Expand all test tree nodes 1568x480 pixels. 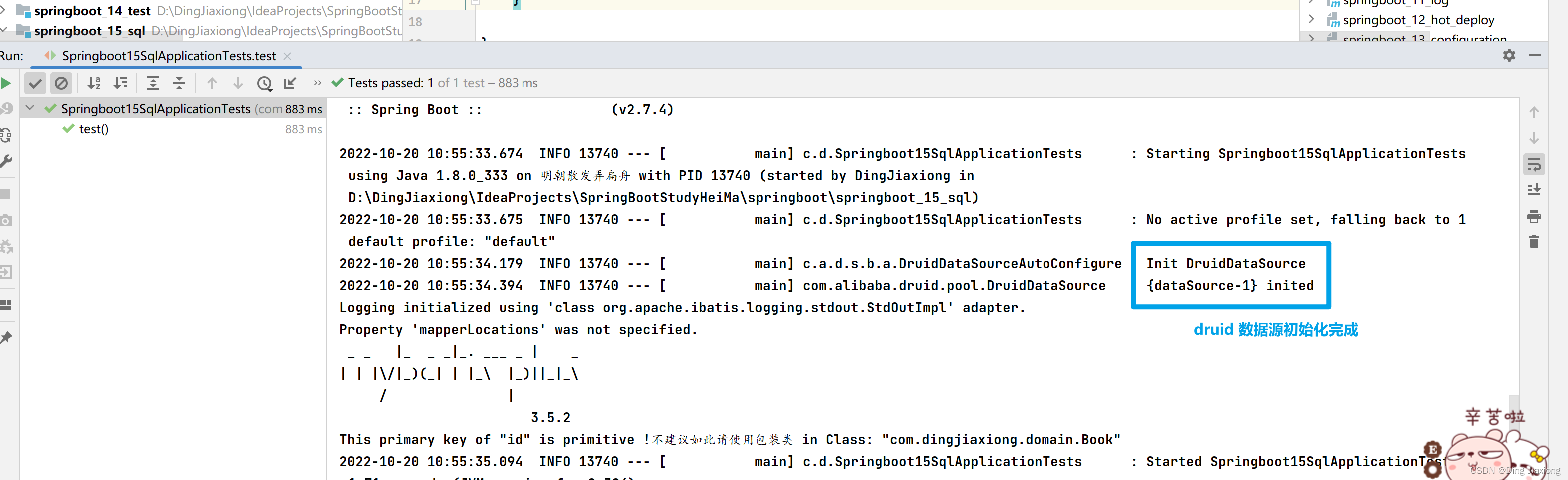153,83
